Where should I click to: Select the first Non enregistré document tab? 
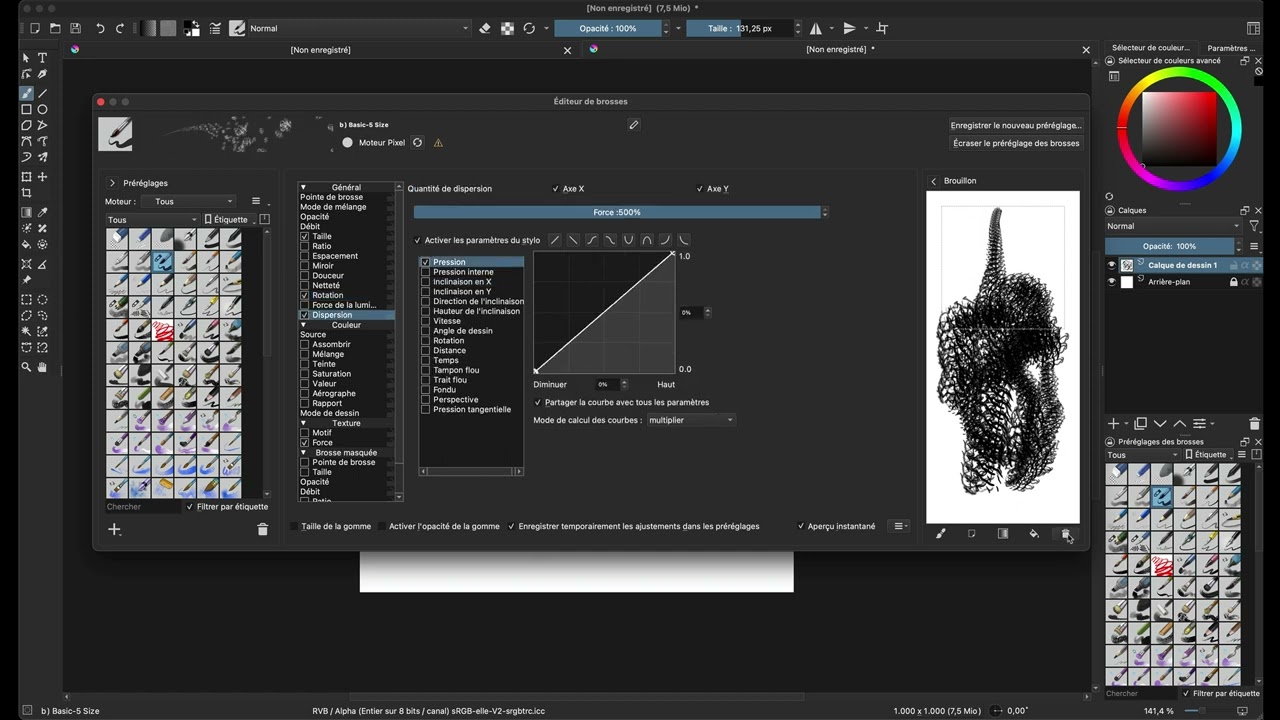320,49
